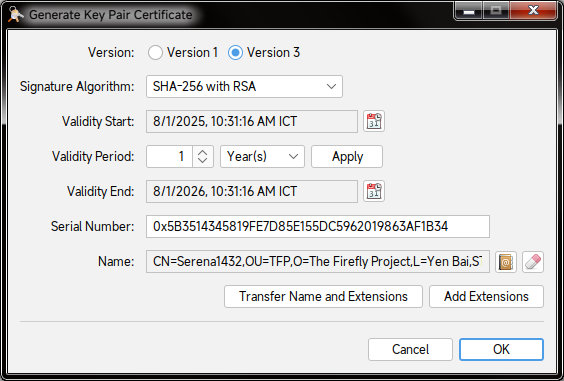Open the Year(s) period unit dropdown
Screen dimensions: 564x381
tap(262, 157)
